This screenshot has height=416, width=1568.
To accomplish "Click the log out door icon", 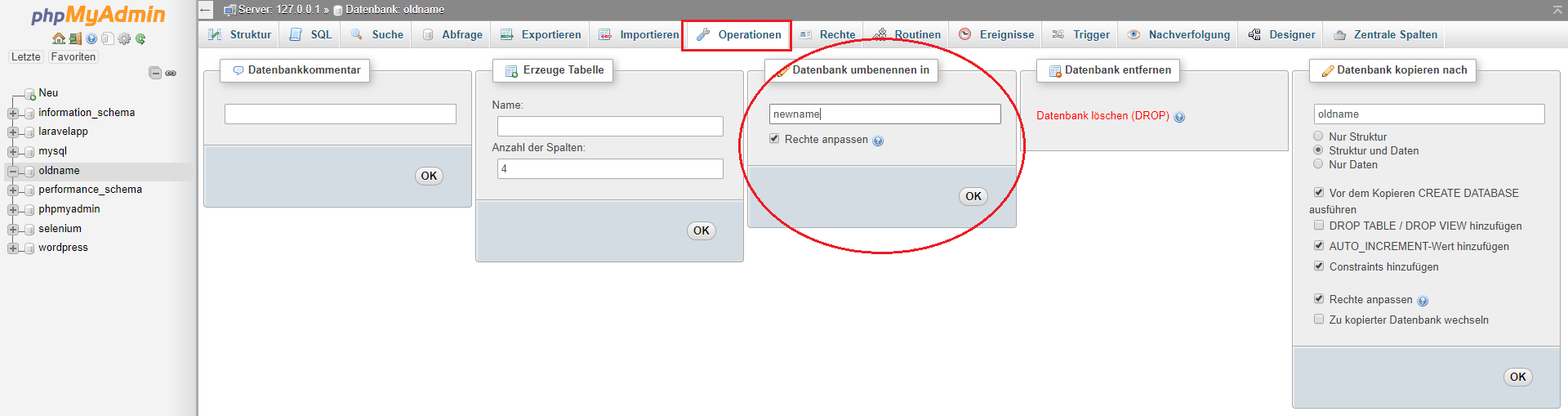I will (75, 38).
